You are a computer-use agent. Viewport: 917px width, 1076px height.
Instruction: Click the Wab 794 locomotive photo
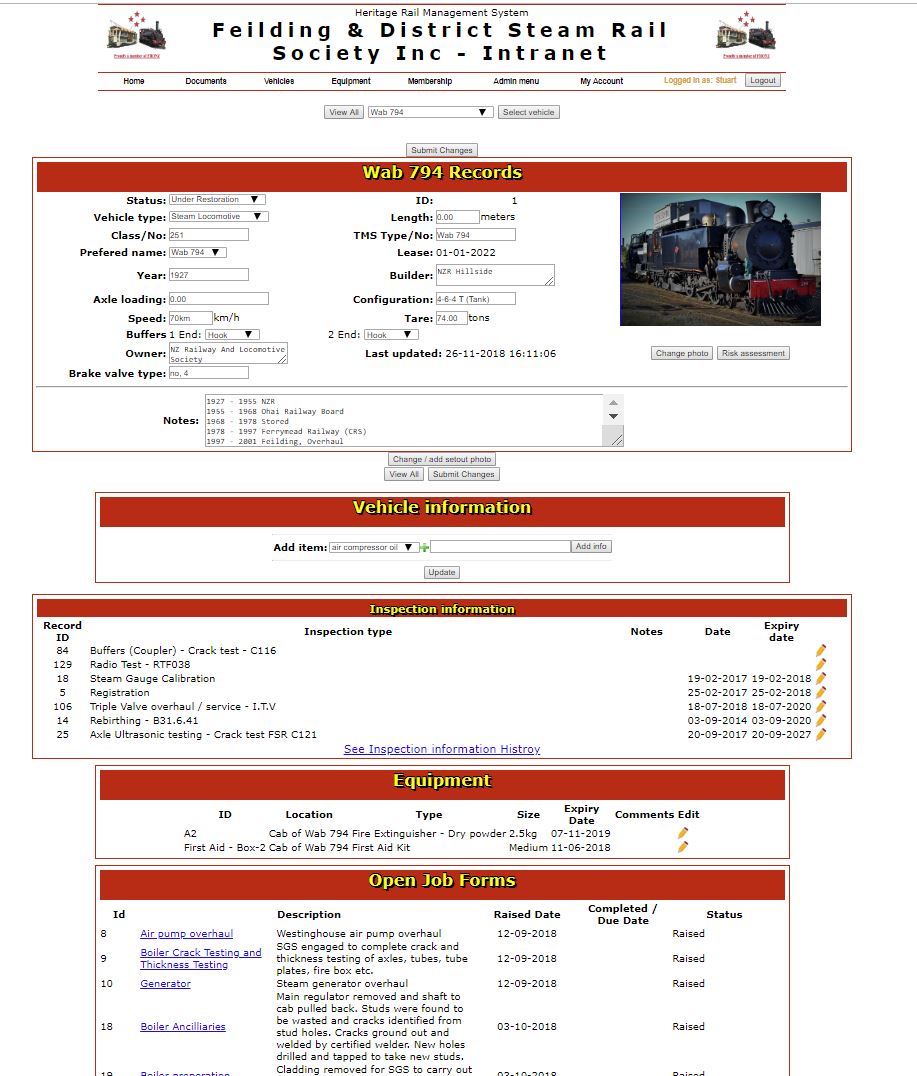(x=720, y=259)
